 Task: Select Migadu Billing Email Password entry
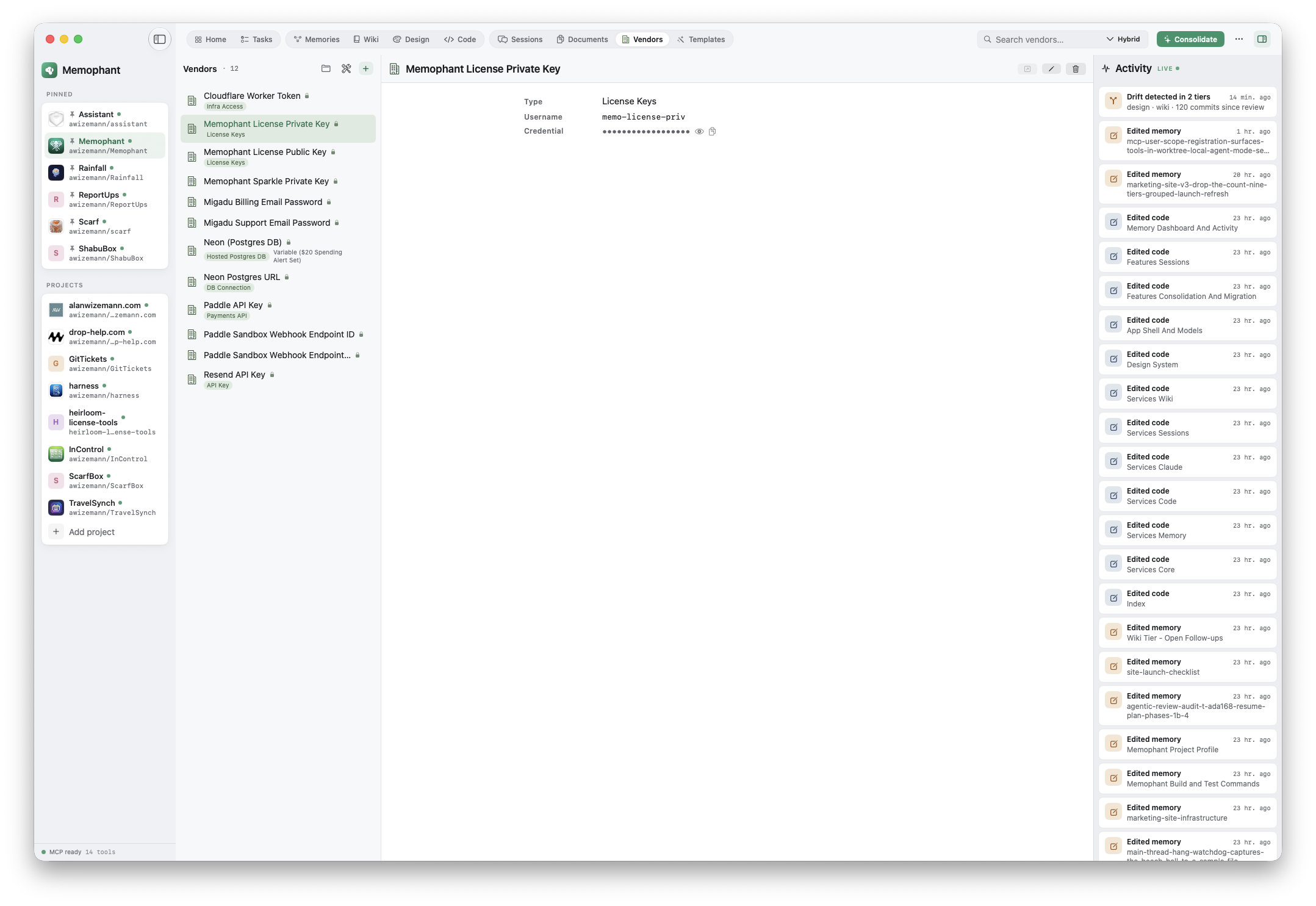click(x=278, y=202)
